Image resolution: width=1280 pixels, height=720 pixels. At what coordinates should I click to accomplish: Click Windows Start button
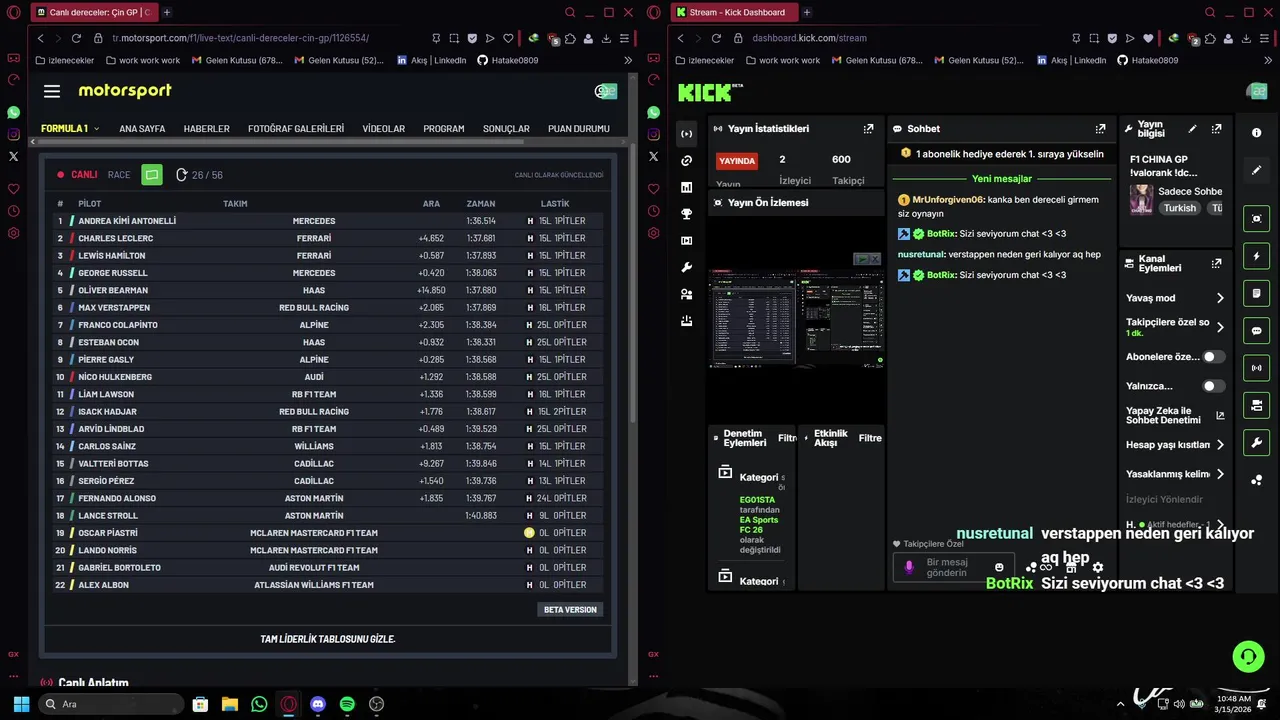click(21, 704)
